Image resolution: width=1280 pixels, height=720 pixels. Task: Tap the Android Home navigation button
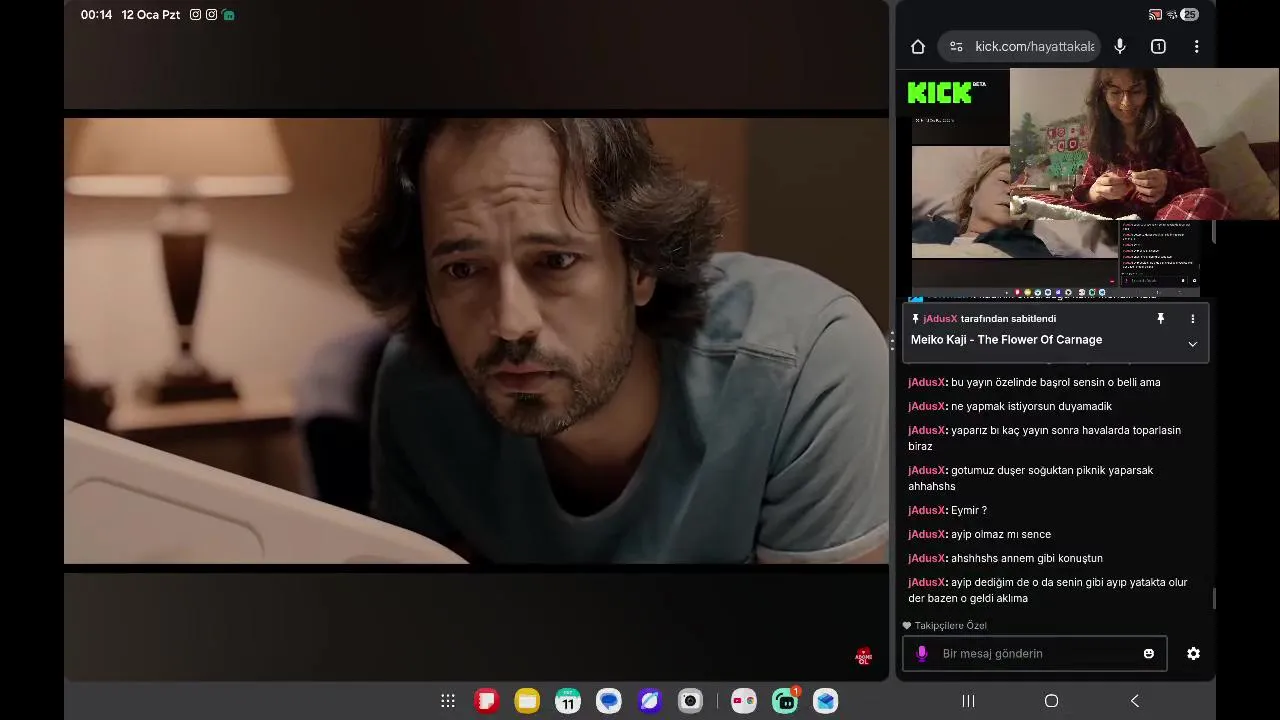coord(1051,701)
